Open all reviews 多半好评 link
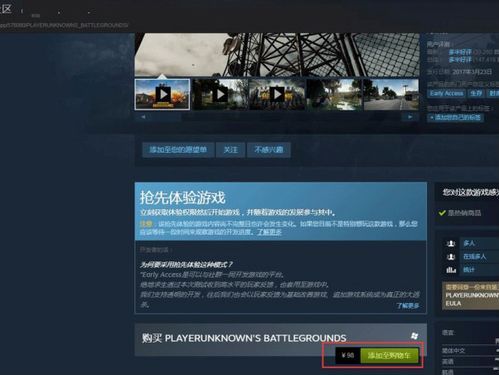Screen dimensions: 499x375 460,60
